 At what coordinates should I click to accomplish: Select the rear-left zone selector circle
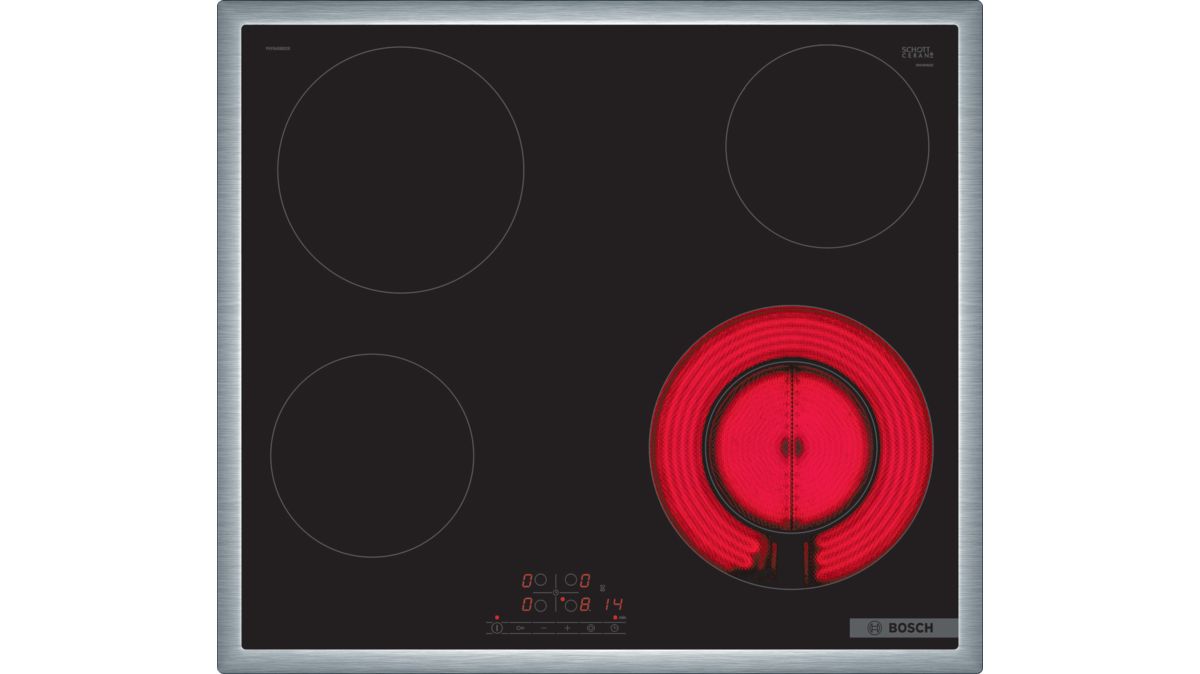(x=540, y=579)
